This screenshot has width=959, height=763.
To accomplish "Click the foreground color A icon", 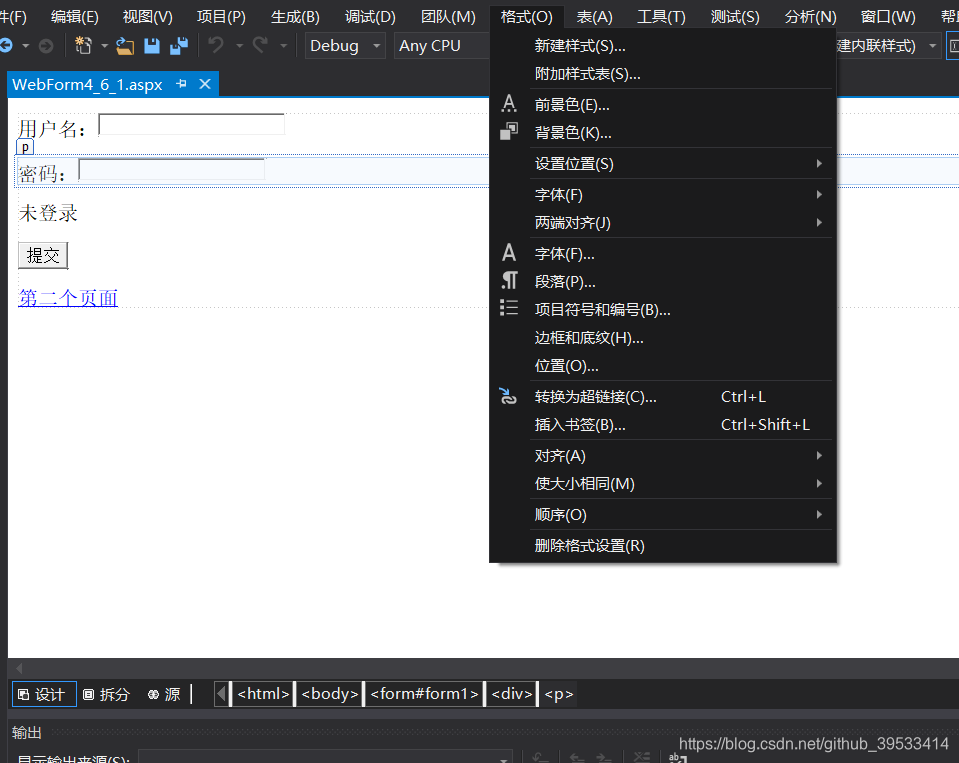I will [x=509, y=104].
